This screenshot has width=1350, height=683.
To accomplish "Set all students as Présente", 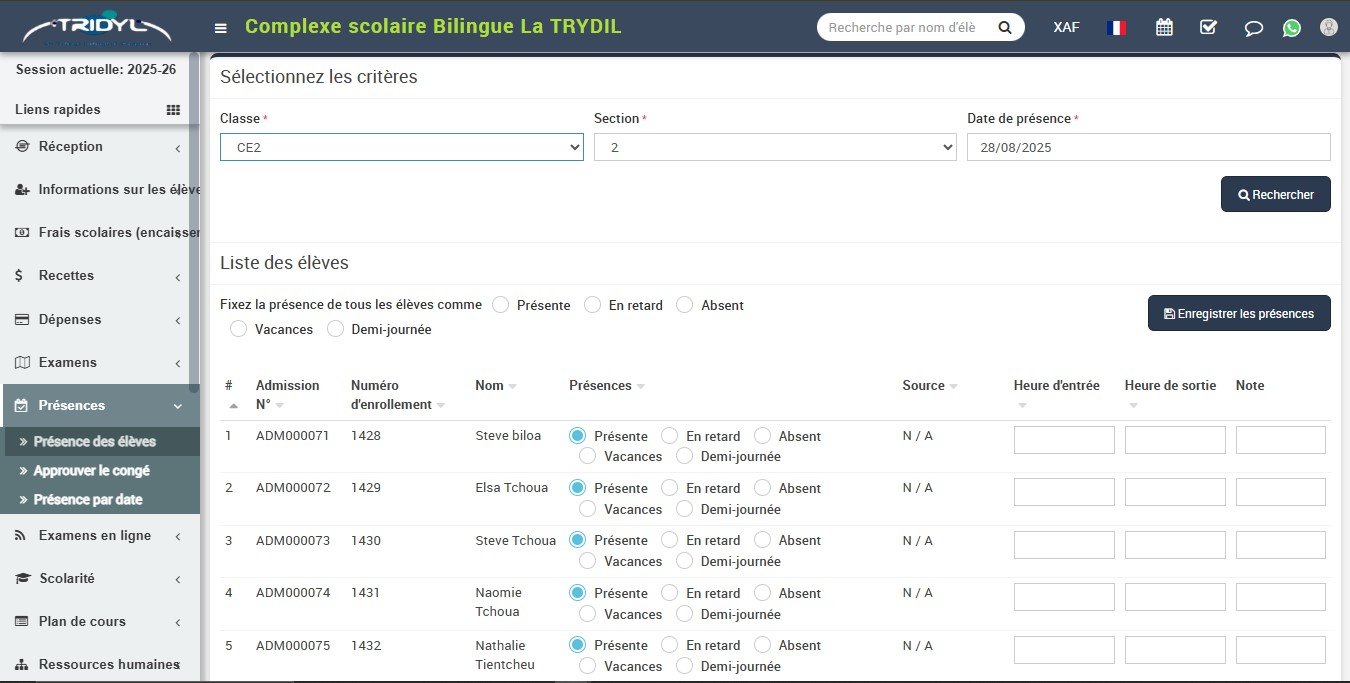I will click(501, 305).
